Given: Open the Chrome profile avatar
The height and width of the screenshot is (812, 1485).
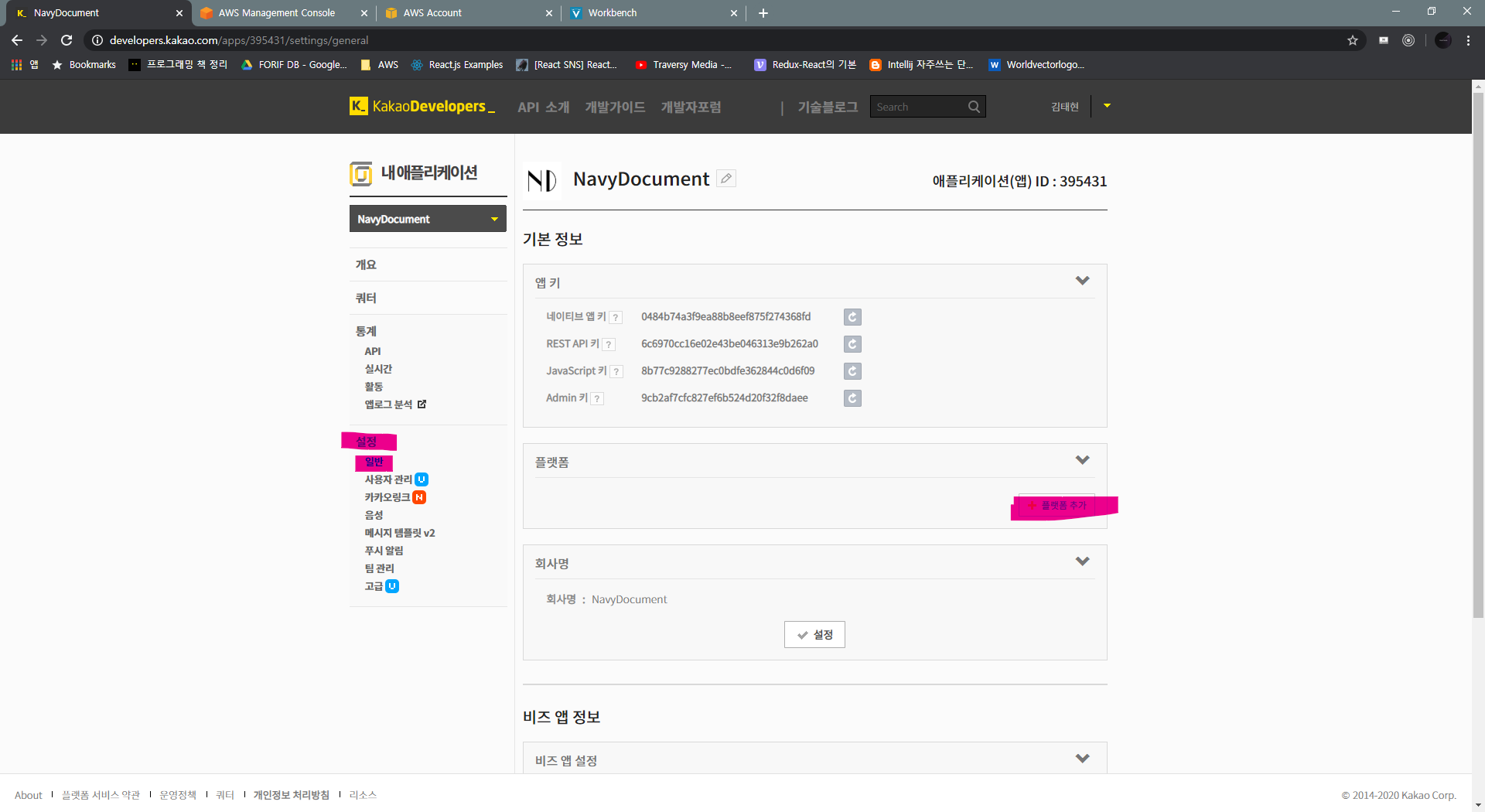Looking at the screenshot, I should click(x=1443, y=40).
